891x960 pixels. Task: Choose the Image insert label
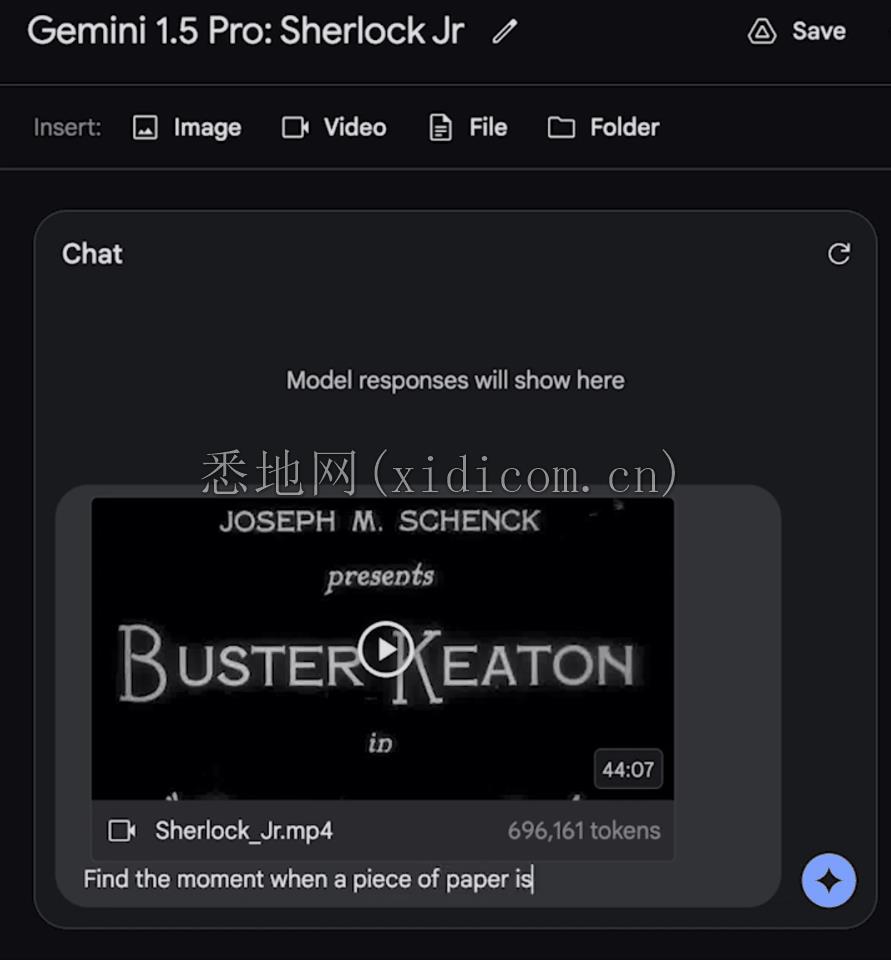pyautogui.click(x=207, y=128)
